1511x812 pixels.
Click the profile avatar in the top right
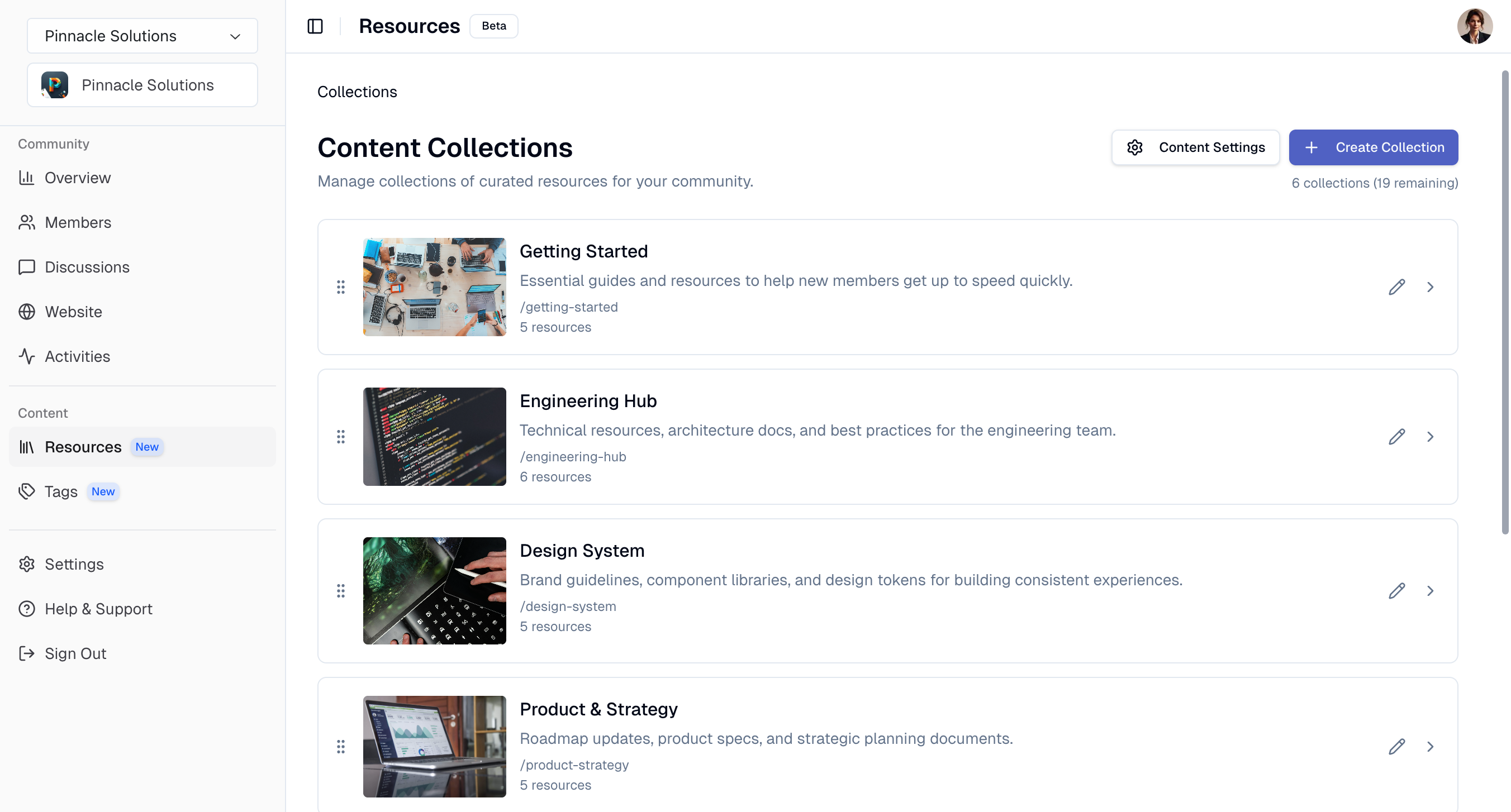click(1475, 26)
